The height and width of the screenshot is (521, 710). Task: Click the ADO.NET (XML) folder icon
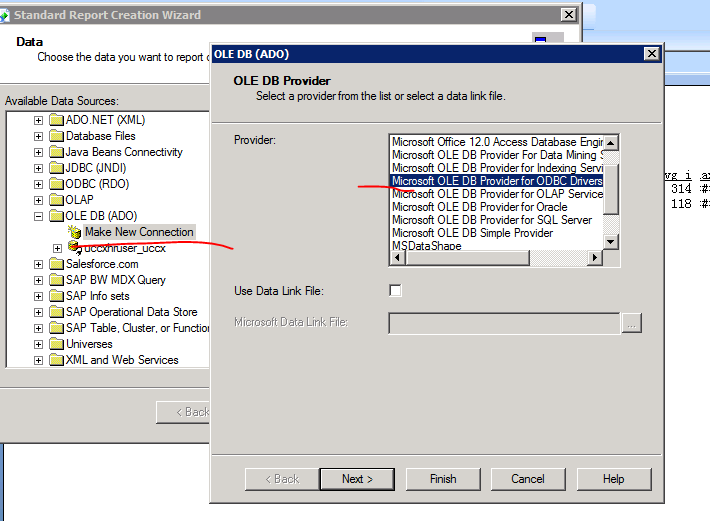tap(57, 120)
